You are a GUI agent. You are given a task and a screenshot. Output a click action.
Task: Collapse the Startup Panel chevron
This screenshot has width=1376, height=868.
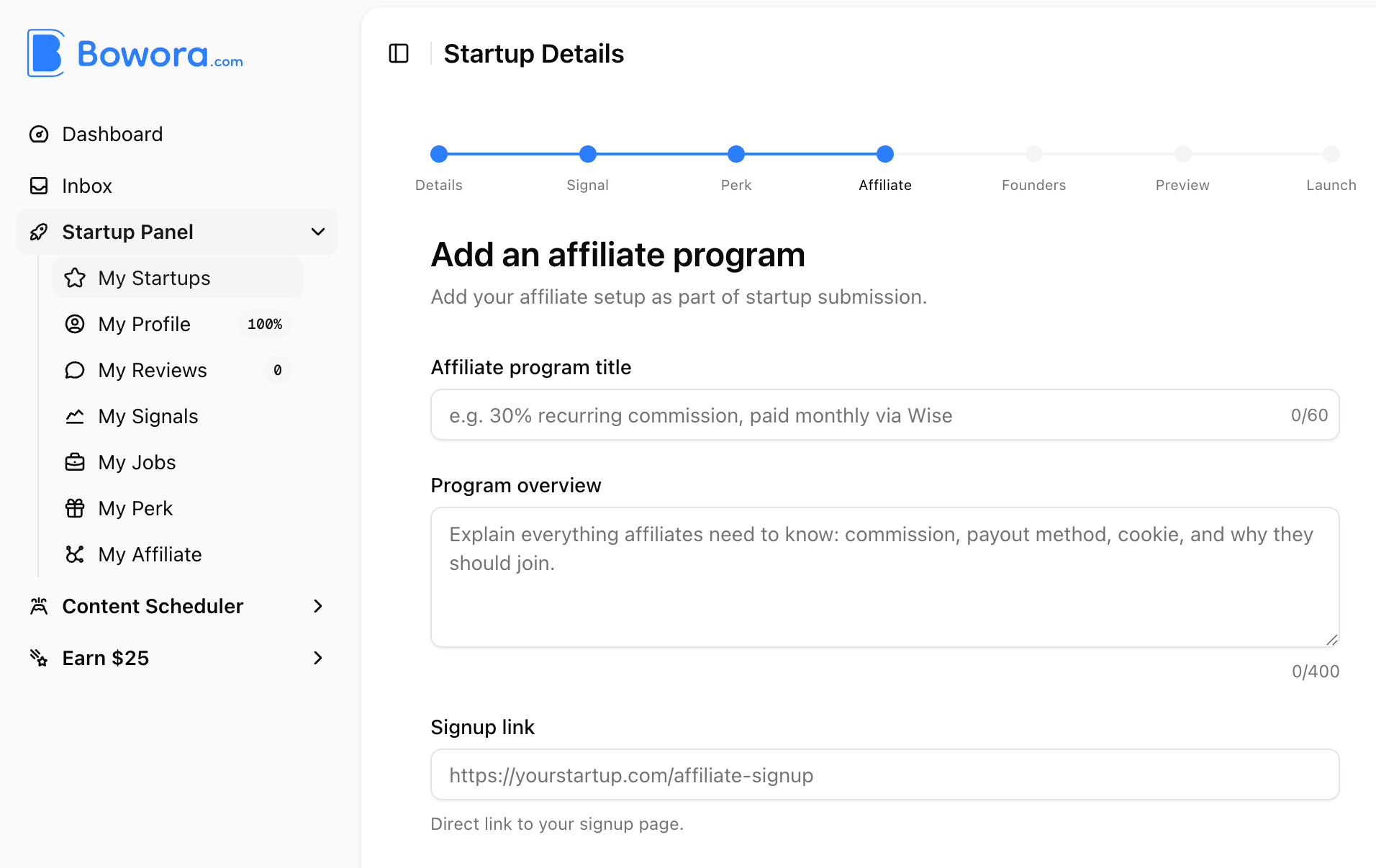[318, 232]
